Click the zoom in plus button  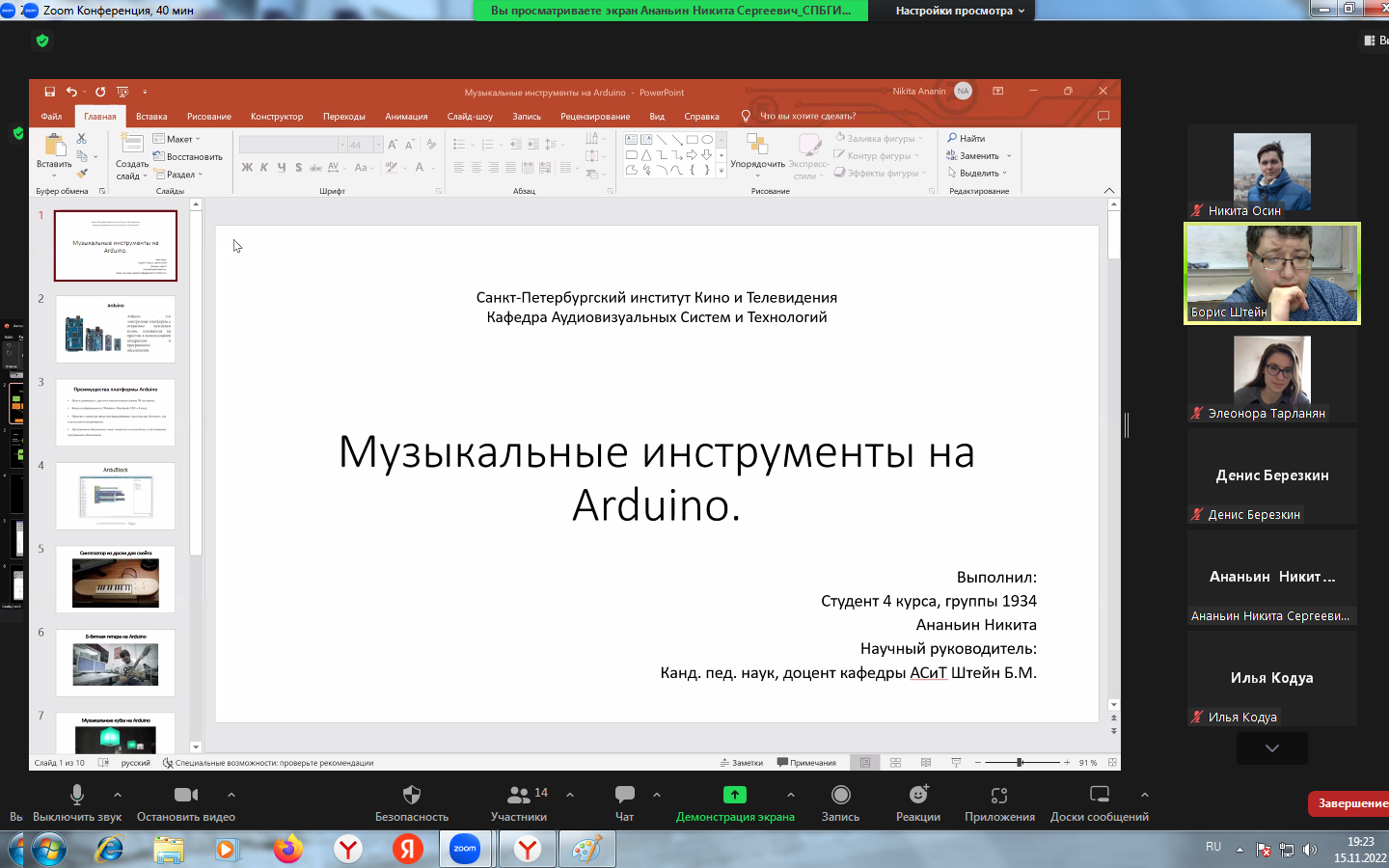[x=1067, y=762]
